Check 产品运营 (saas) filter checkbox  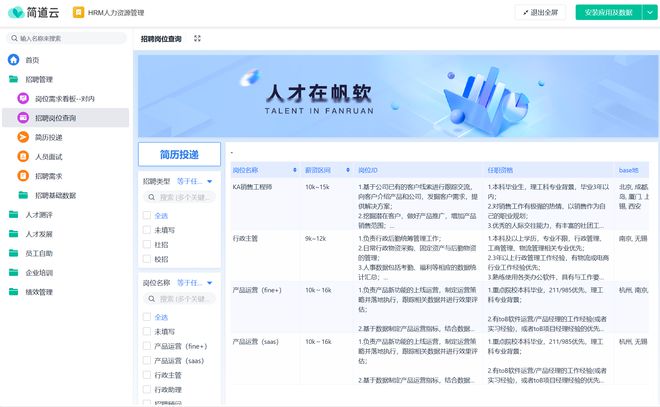tap(147, 360)
